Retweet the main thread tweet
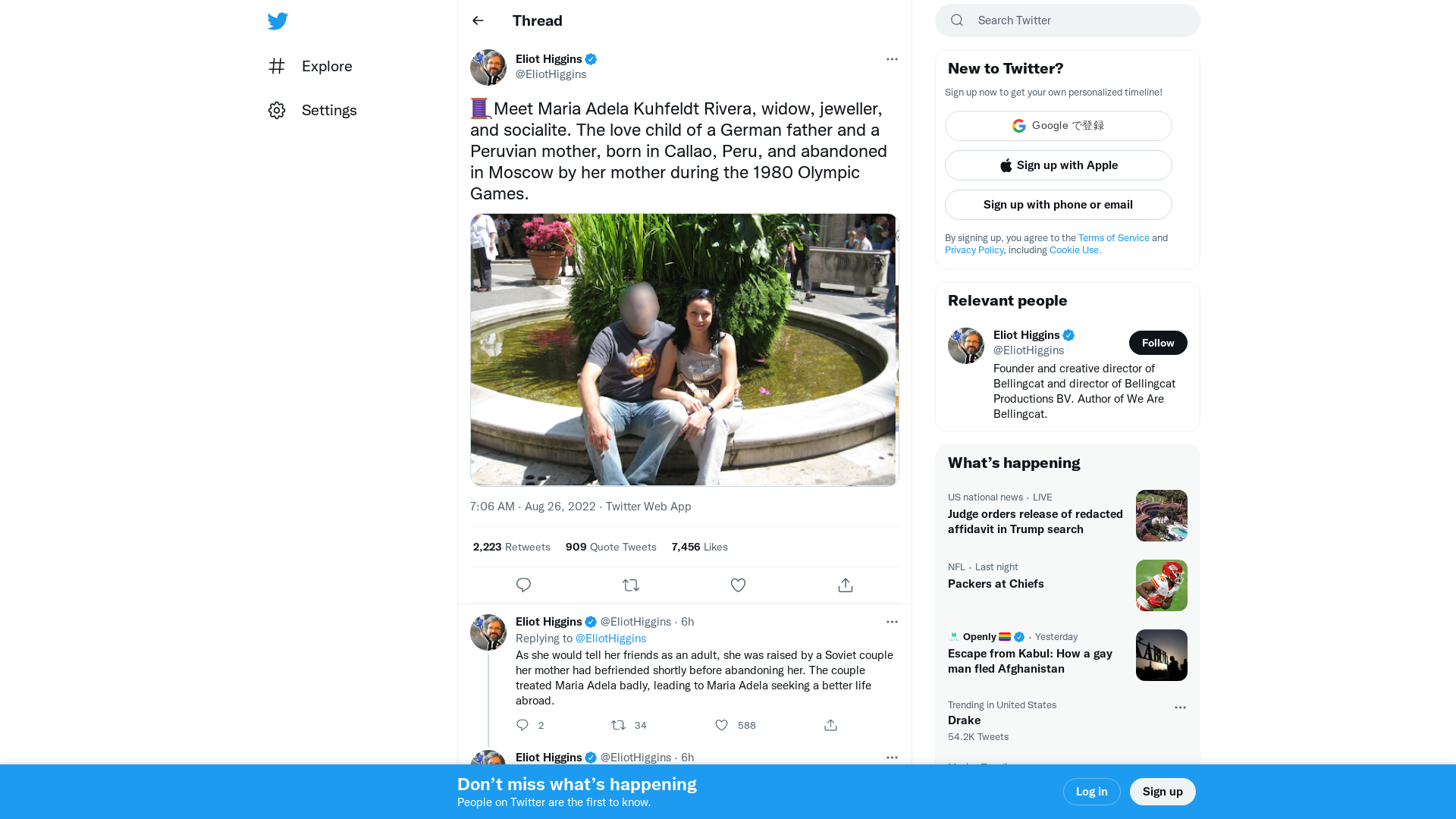The image size is (1456, 819). coord(631,585)
